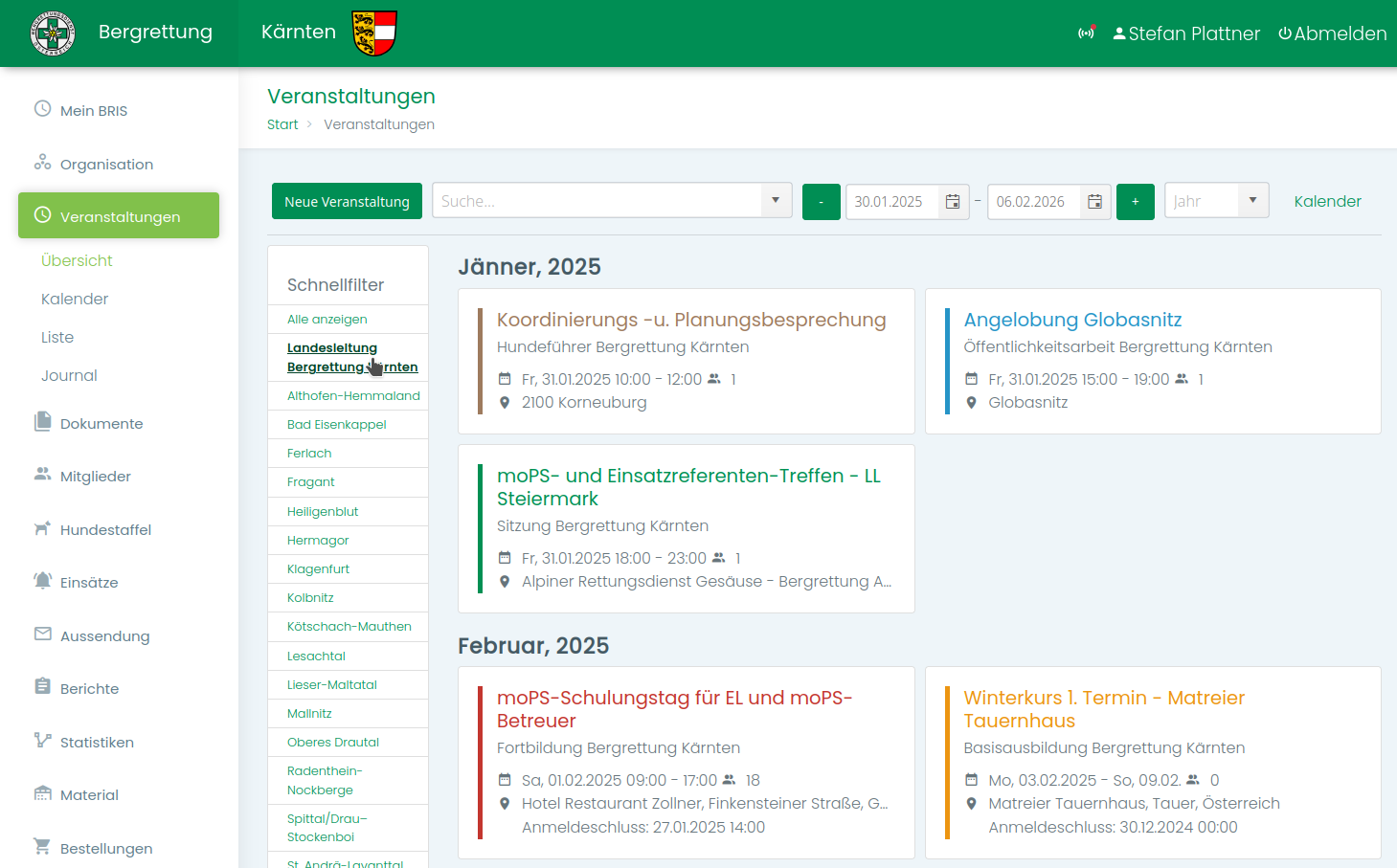The width and height of the screenshot is (1397, 868).
Task: Open the Angelobung Globasnitz event
Action: [x=1072, y=320]
